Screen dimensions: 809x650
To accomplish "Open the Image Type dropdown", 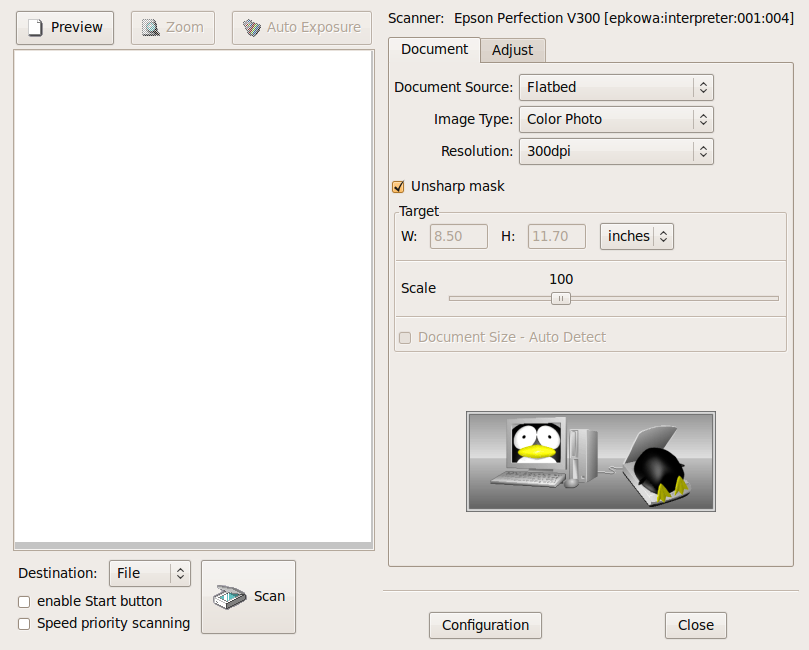I will [616, 119].
